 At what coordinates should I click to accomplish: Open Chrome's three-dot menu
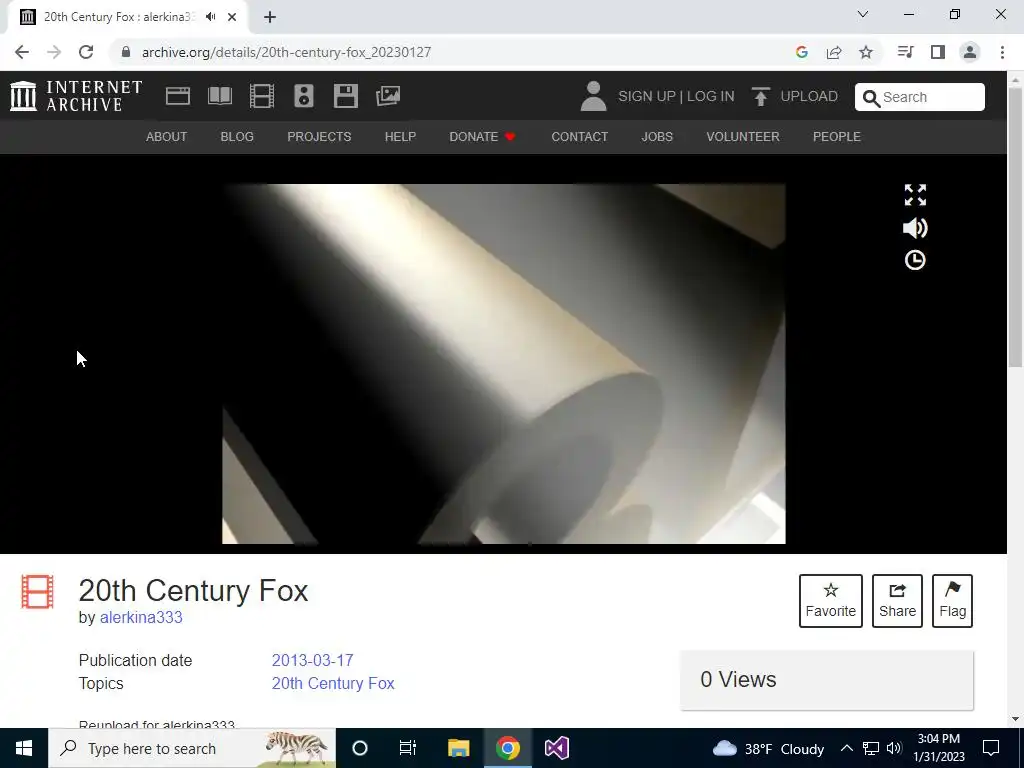click(1002, 52)
